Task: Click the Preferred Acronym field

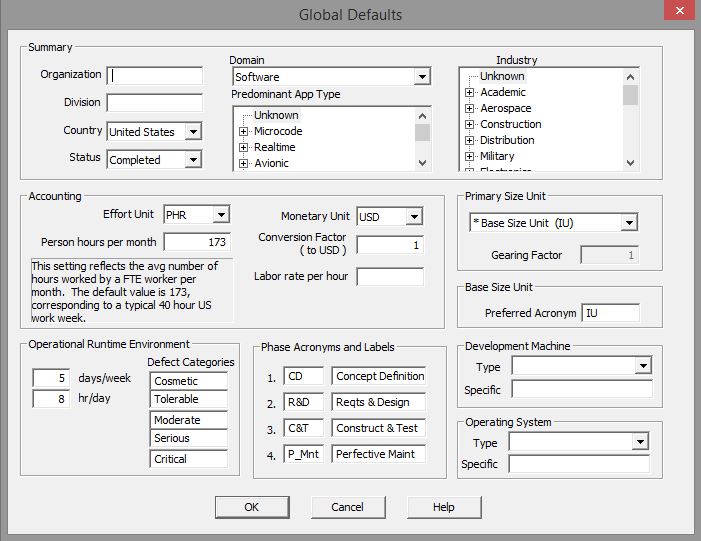Action: pyautogui.click(x=610, y=313)
